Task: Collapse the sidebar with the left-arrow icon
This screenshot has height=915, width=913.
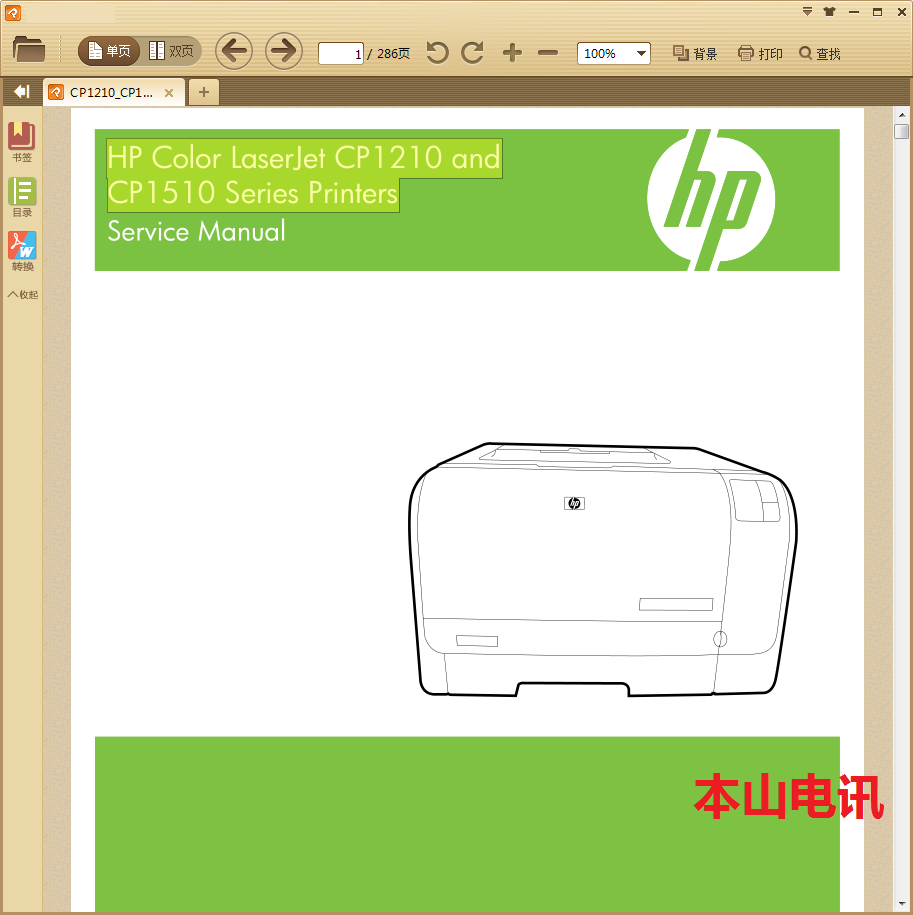Action: (22, 92)
